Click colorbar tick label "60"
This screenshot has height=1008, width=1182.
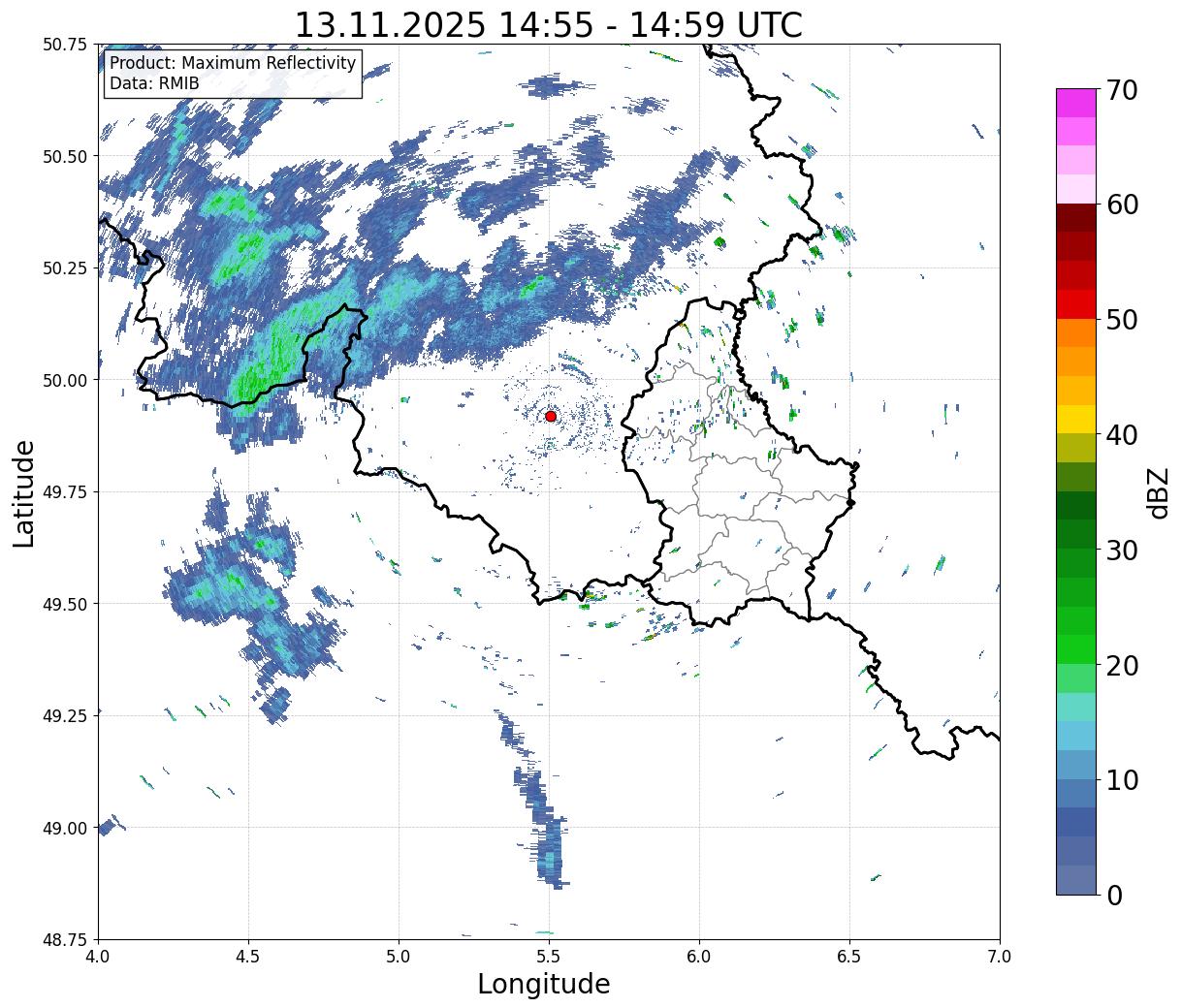1122,205
